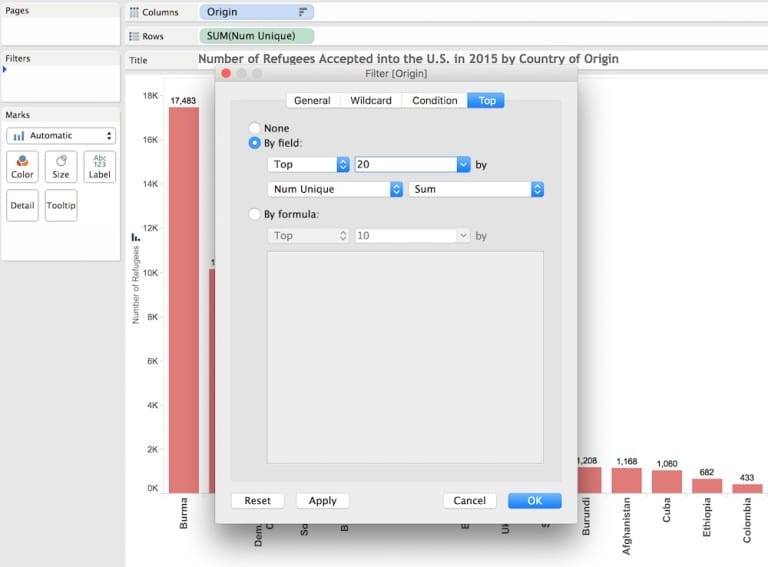This screenshot has height=567, width=768.
Task: Switch to the Wildcard tab
Action: click(x=371, y=100)
